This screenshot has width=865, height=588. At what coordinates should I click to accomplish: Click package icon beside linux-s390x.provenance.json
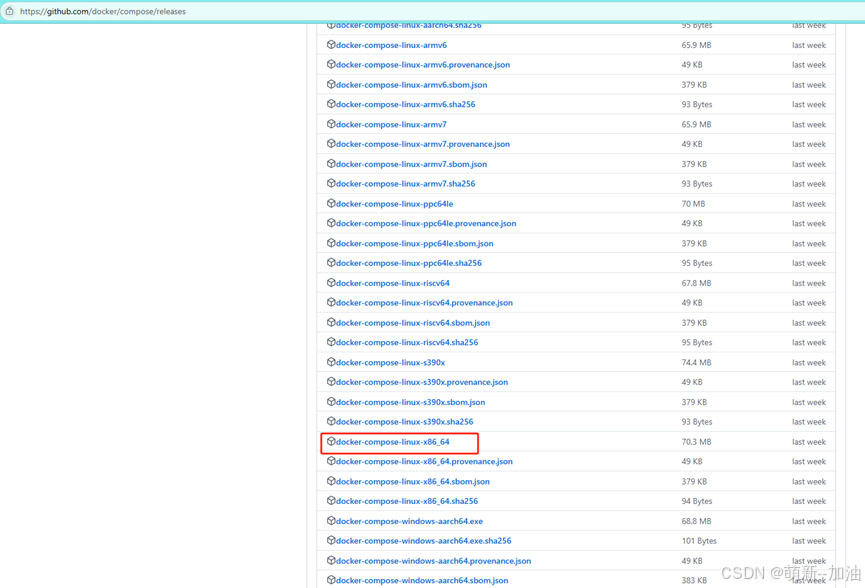tap(331, 382)
